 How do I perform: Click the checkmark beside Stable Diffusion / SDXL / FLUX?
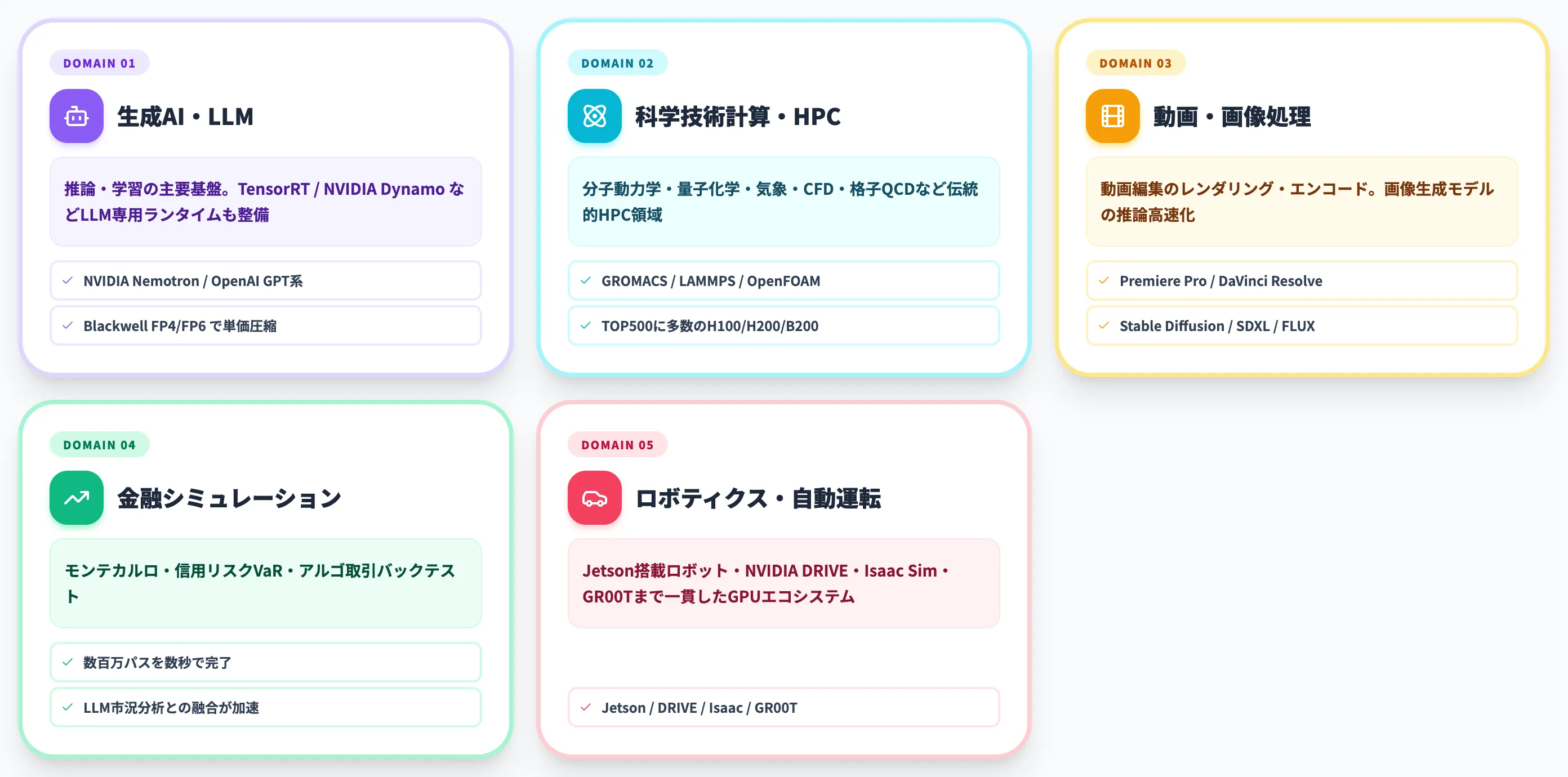pos(1103,325)
